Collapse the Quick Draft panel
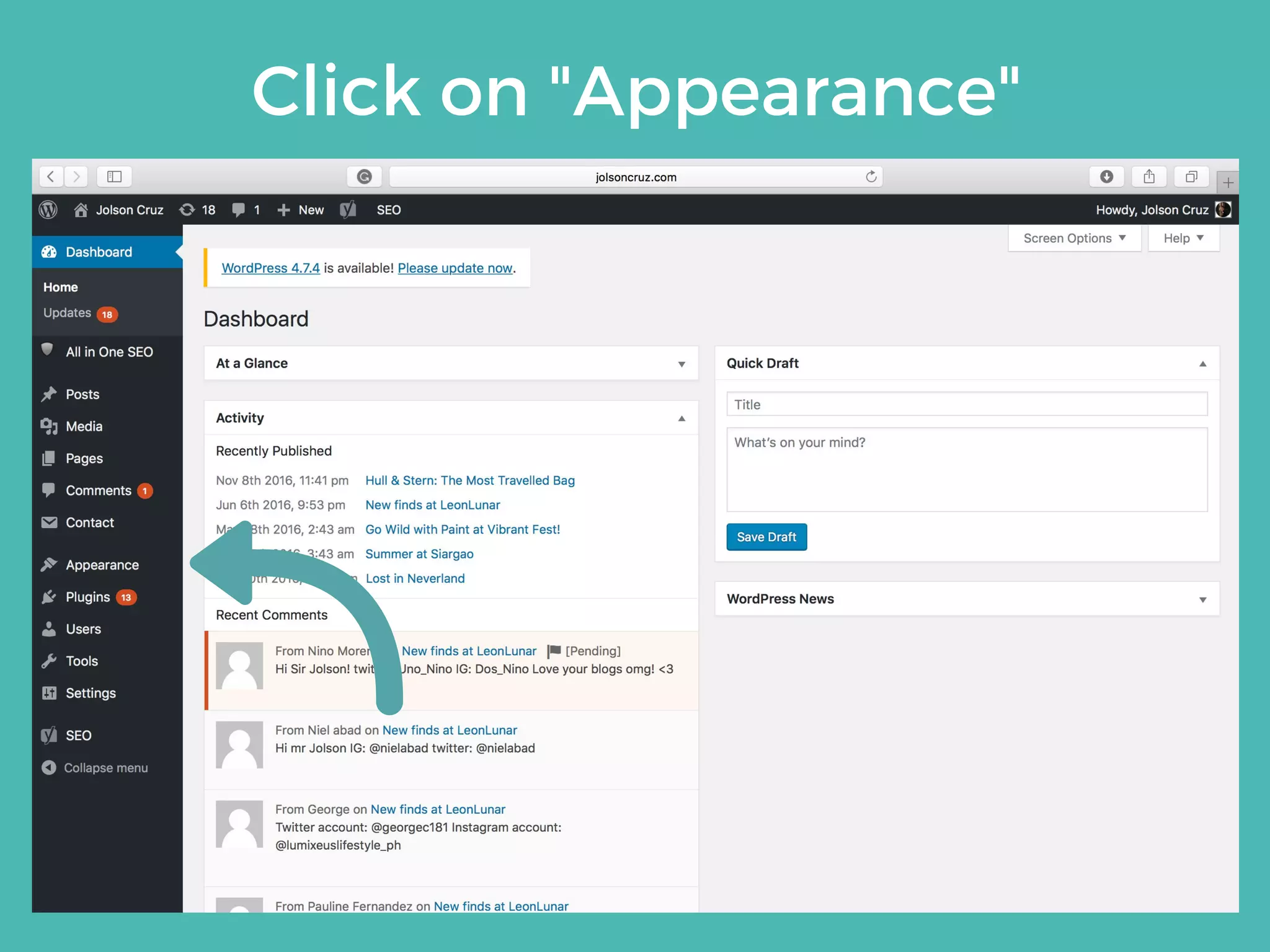 click(1202, 364)
